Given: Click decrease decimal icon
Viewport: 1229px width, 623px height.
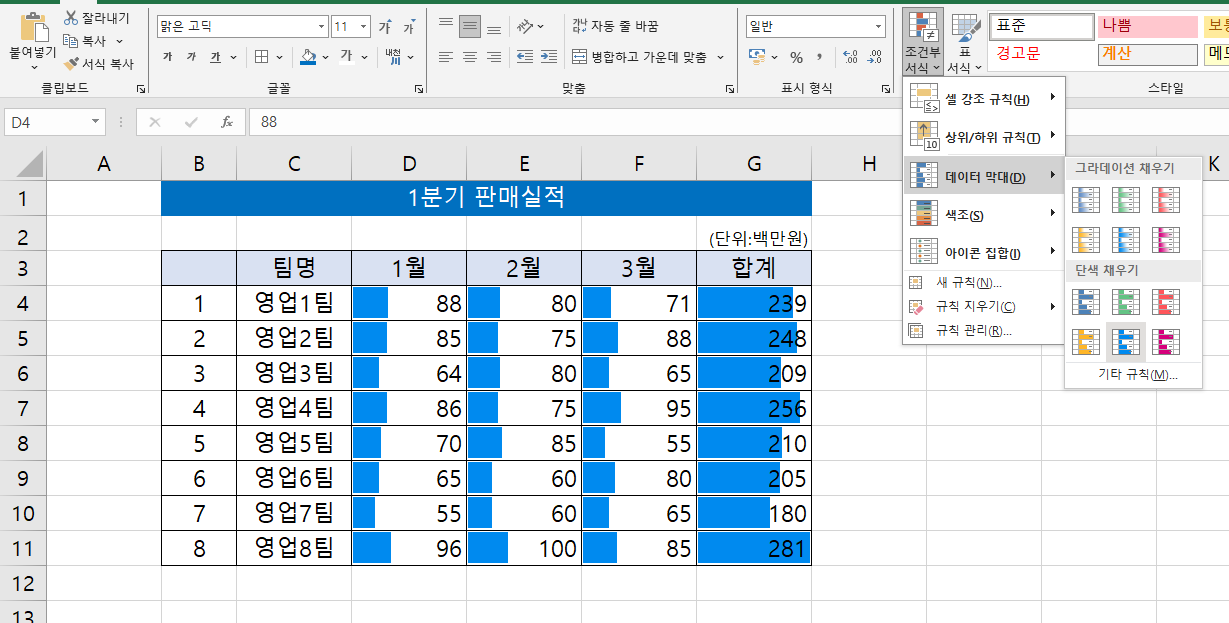Looking at the screenshot, I should 875,57.
